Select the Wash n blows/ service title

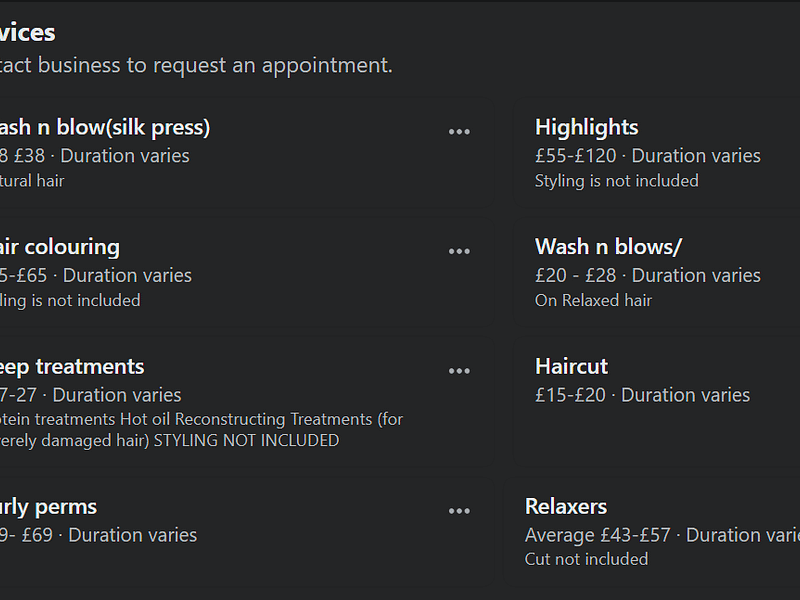[x=608, y=247]
